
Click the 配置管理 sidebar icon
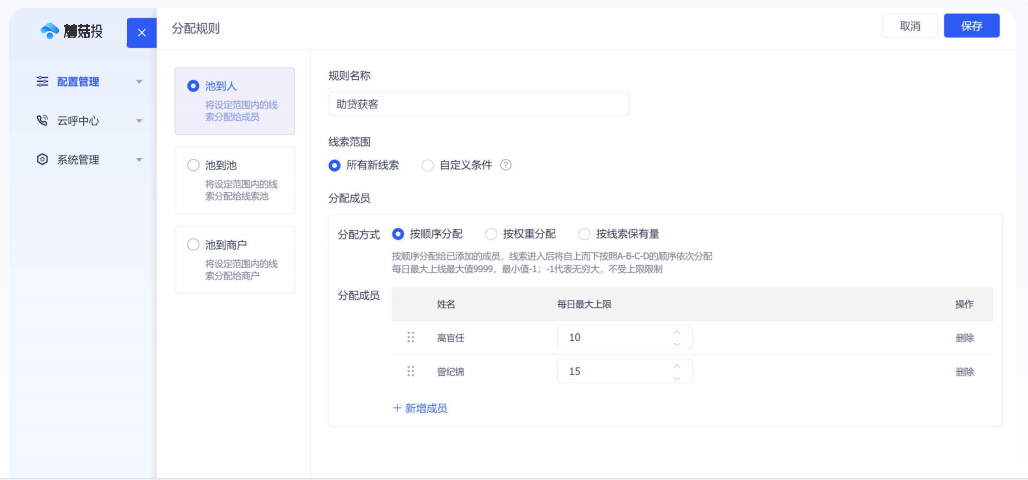pos(42,81)
